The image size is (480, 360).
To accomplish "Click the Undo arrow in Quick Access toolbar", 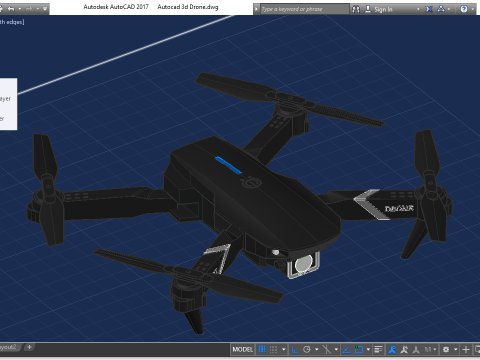I will coord(11,9).
